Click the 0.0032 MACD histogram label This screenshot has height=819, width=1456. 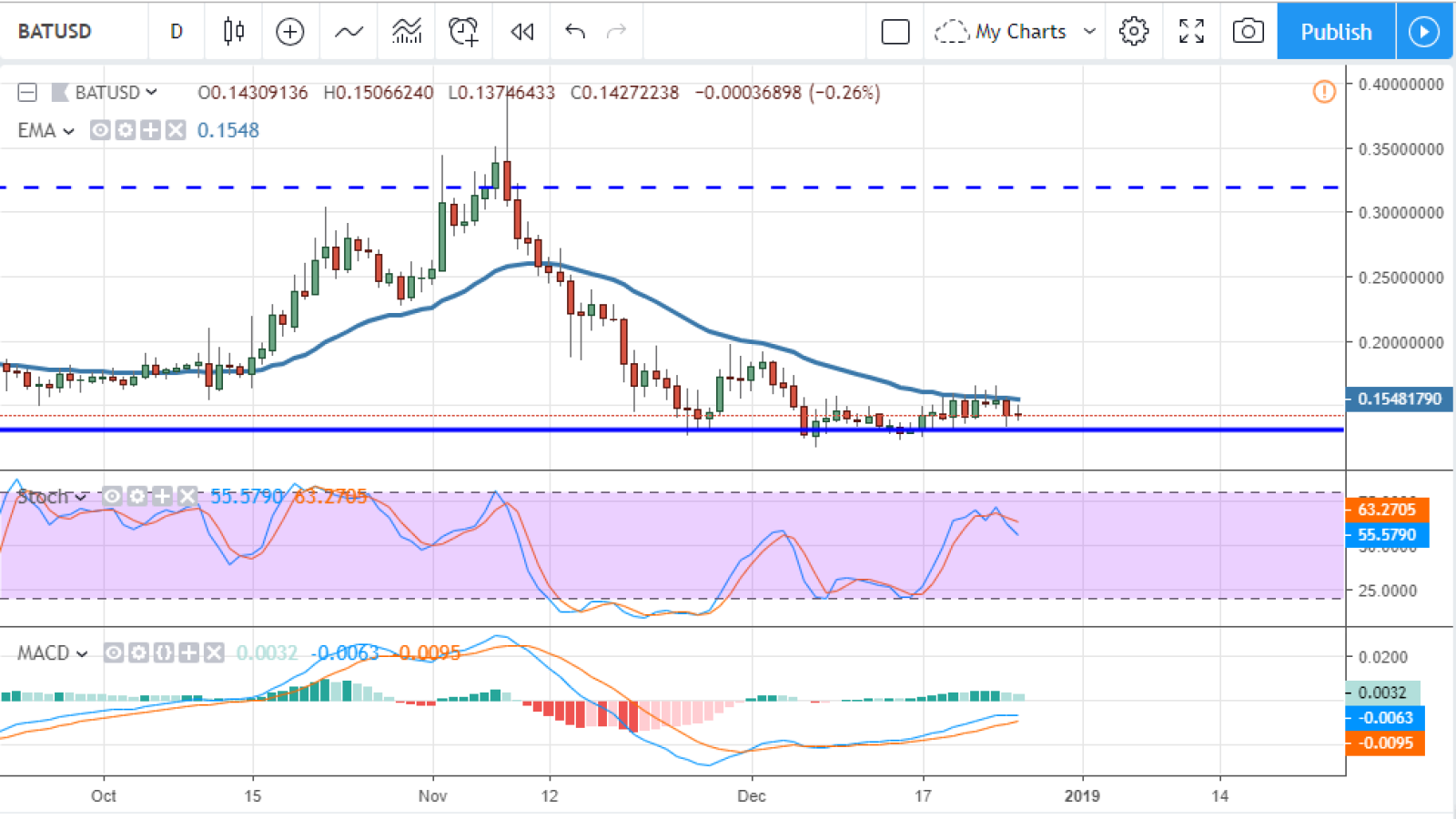pyautogui.click(x=1382, y=693)
